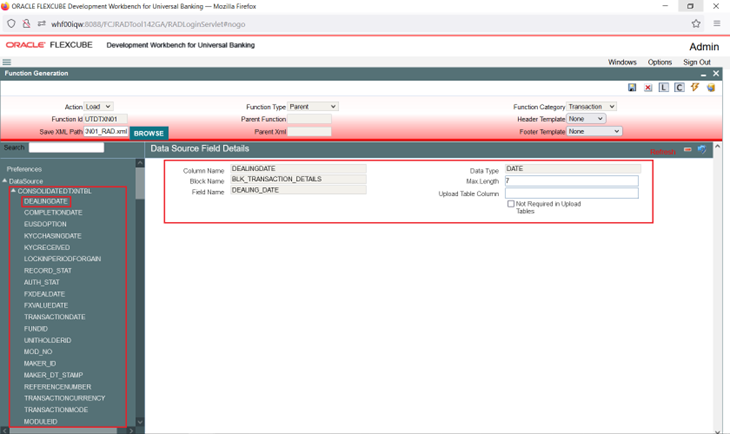Image resolution: width=730 pixels, height=434 pixels.
Task: Select RECORD_STAT in the tree
Action: point(48,271)
